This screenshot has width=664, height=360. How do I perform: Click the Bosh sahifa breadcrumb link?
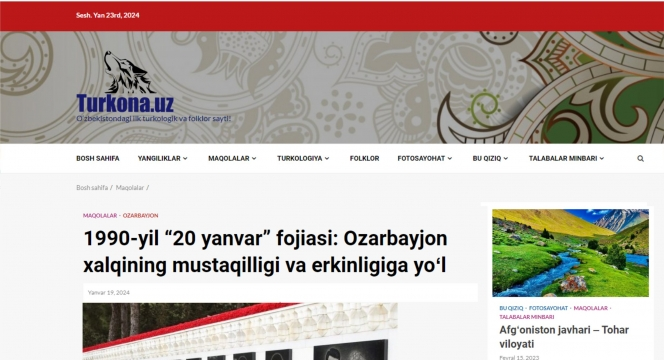click(92, 188)
